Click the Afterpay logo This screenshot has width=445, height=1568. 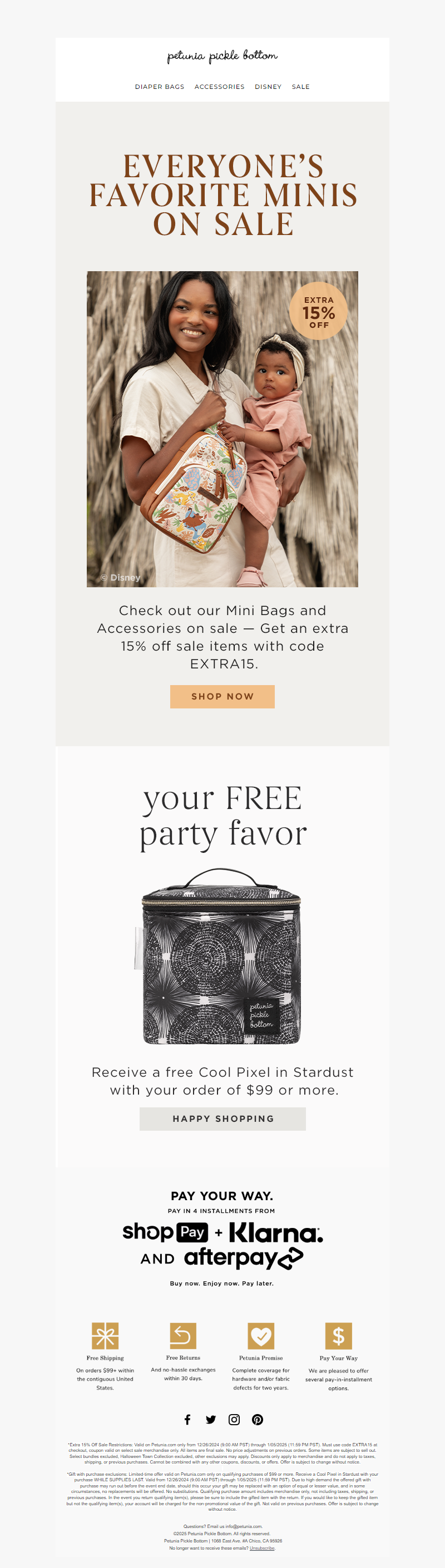point(243,1258)
